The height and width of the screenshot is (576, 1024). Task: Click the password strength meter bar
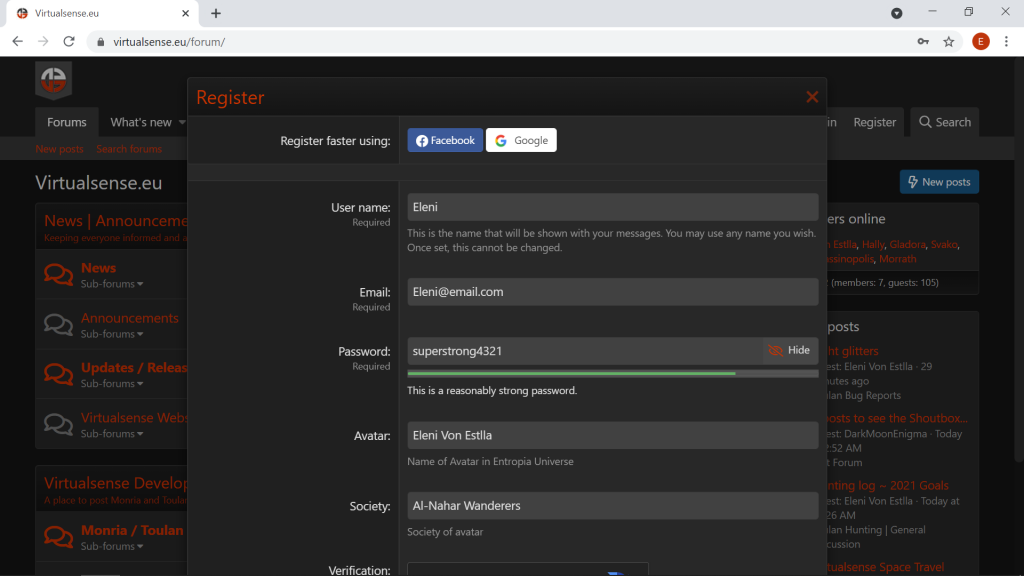(x=612, y=374)
